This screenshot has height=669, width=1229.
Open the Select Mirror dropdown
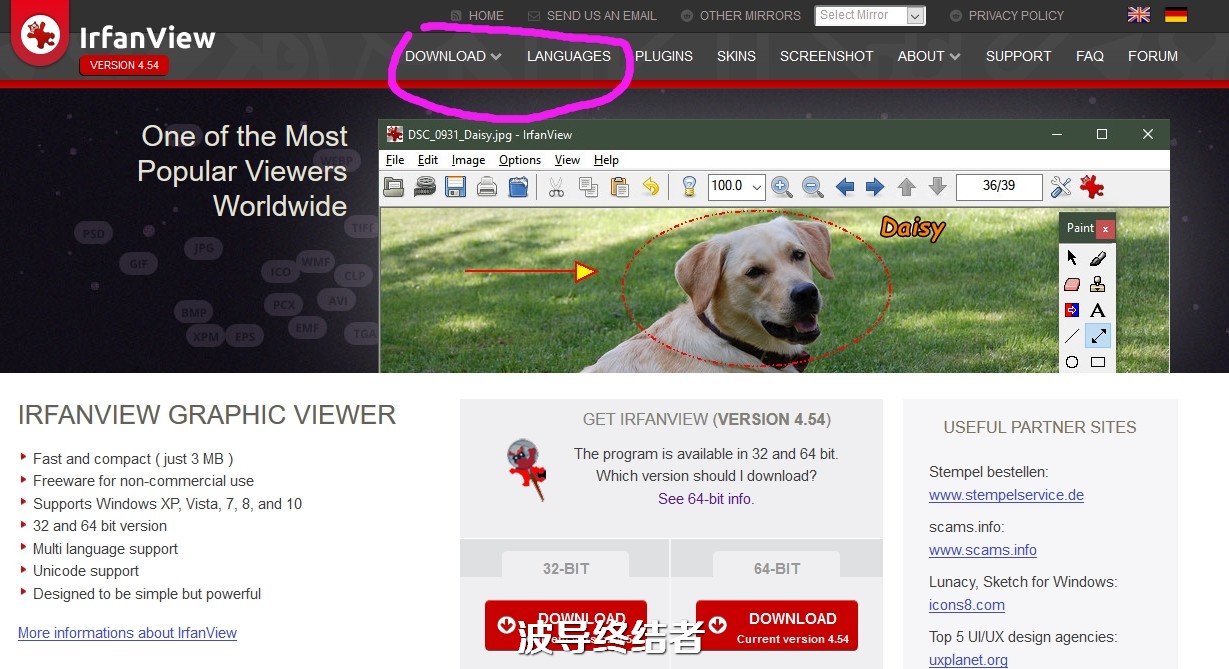click(870, 15)
